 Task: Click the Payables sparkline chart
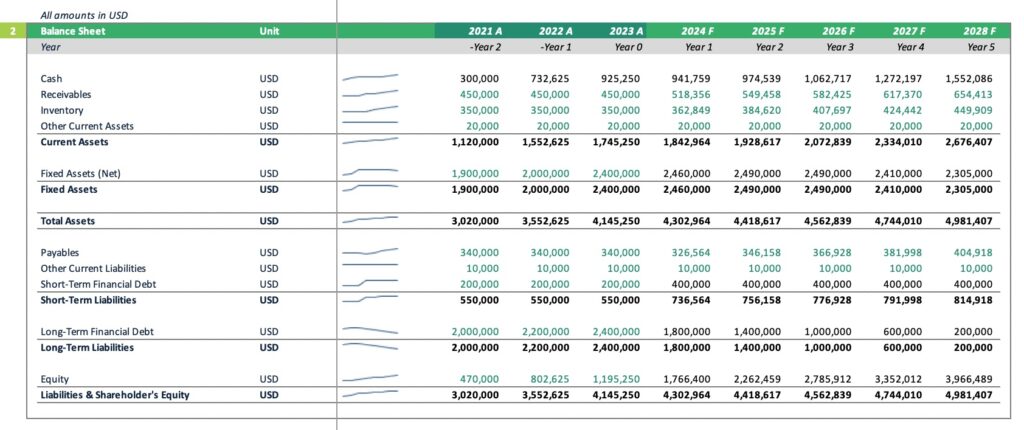point(370,252)
